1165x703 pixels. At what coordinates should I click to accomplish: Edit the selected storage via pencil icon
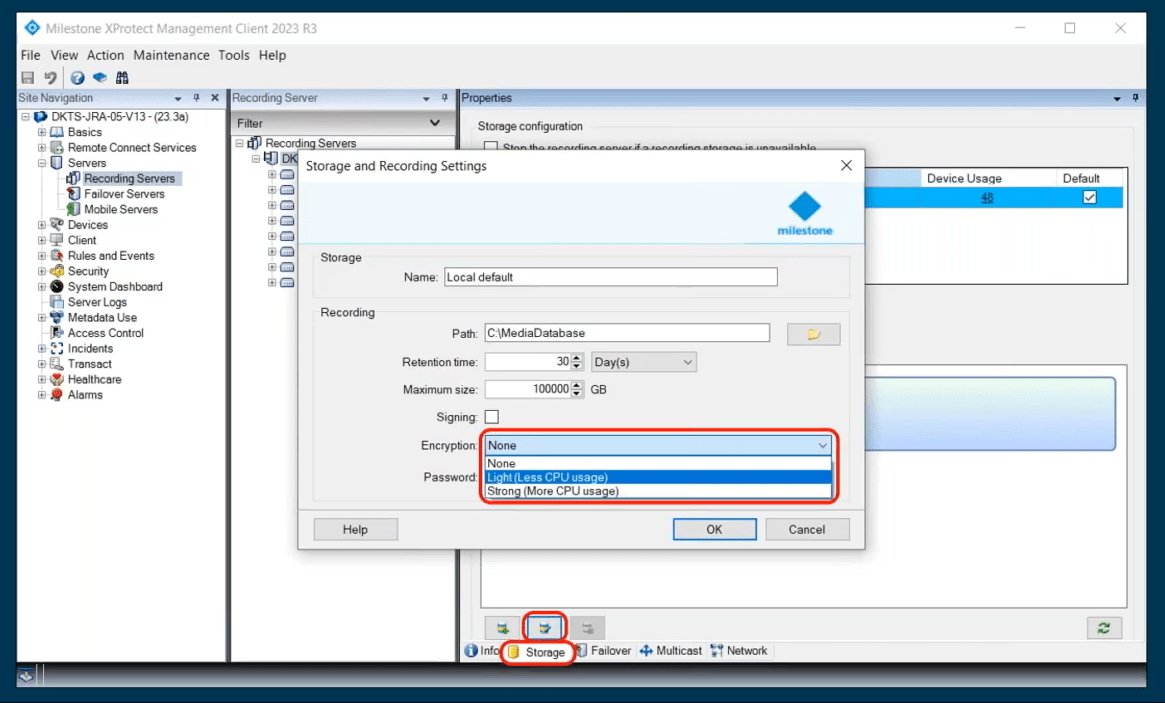pos(544,628)
